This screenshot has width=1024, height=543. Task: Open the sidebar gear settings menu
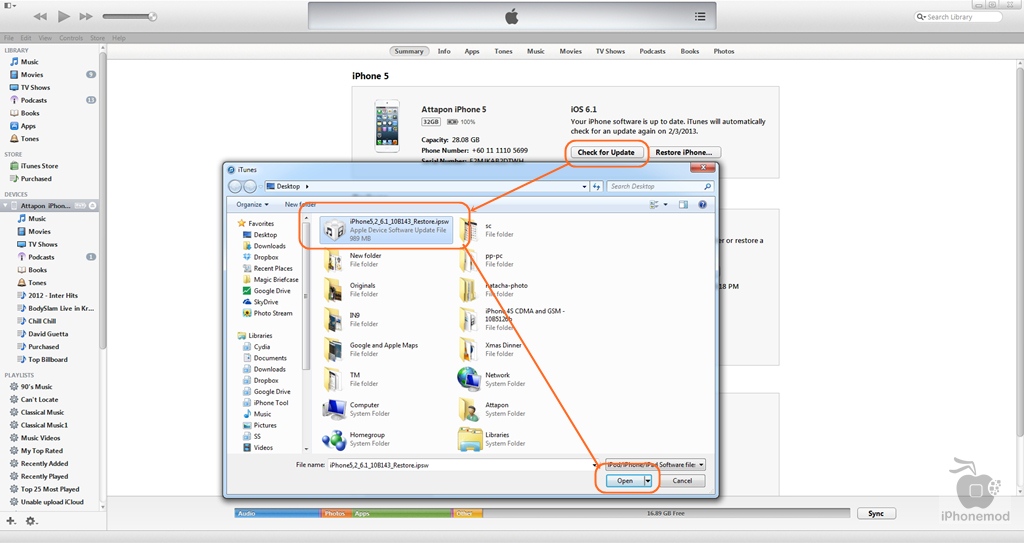tap(31, 521)
